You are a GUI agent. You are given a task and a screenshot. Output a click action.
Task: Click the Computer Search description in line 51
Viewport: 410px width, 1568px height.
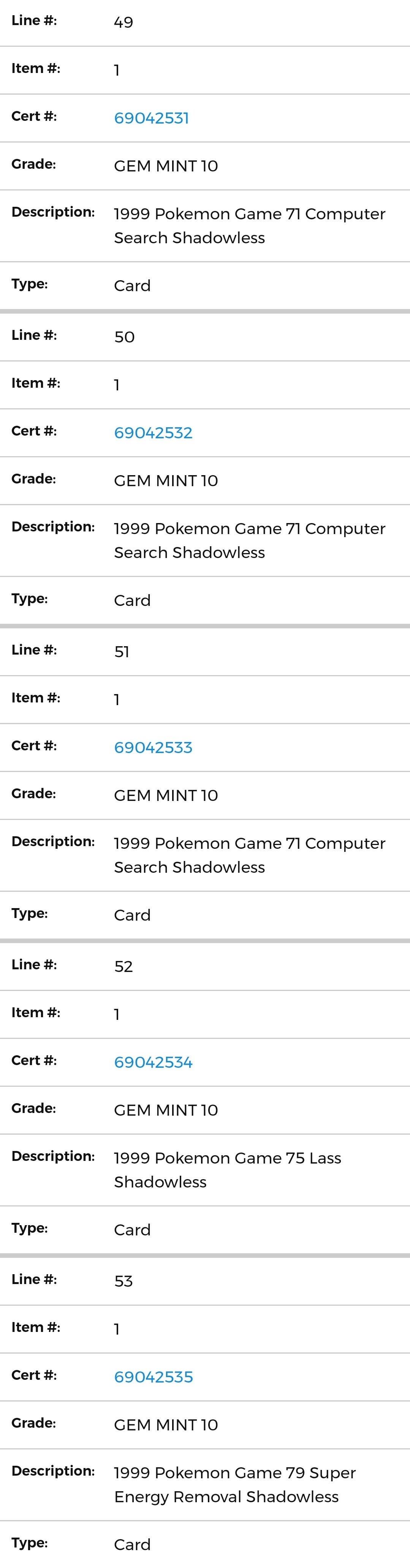[x=249, y=855]
